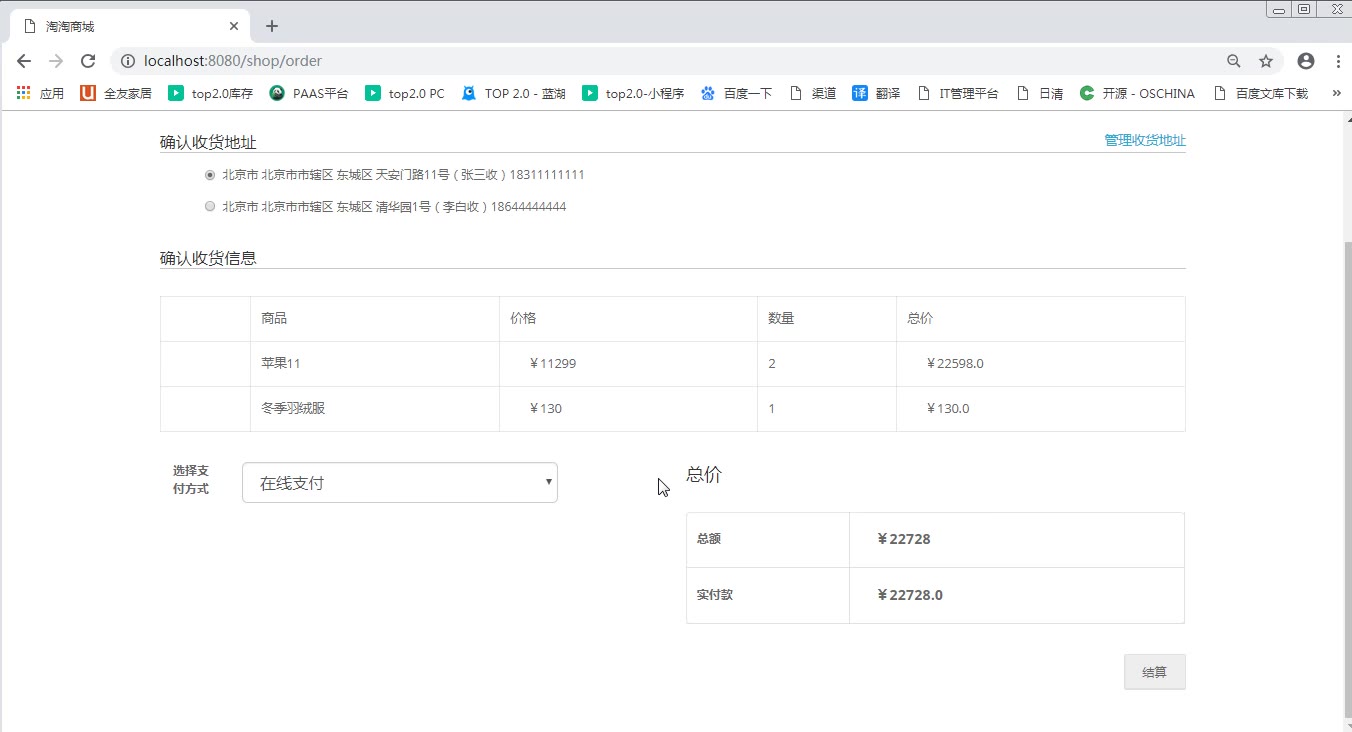Click the 结算 checkout button
1352x732 pixels.
(x=1154, y=672)
